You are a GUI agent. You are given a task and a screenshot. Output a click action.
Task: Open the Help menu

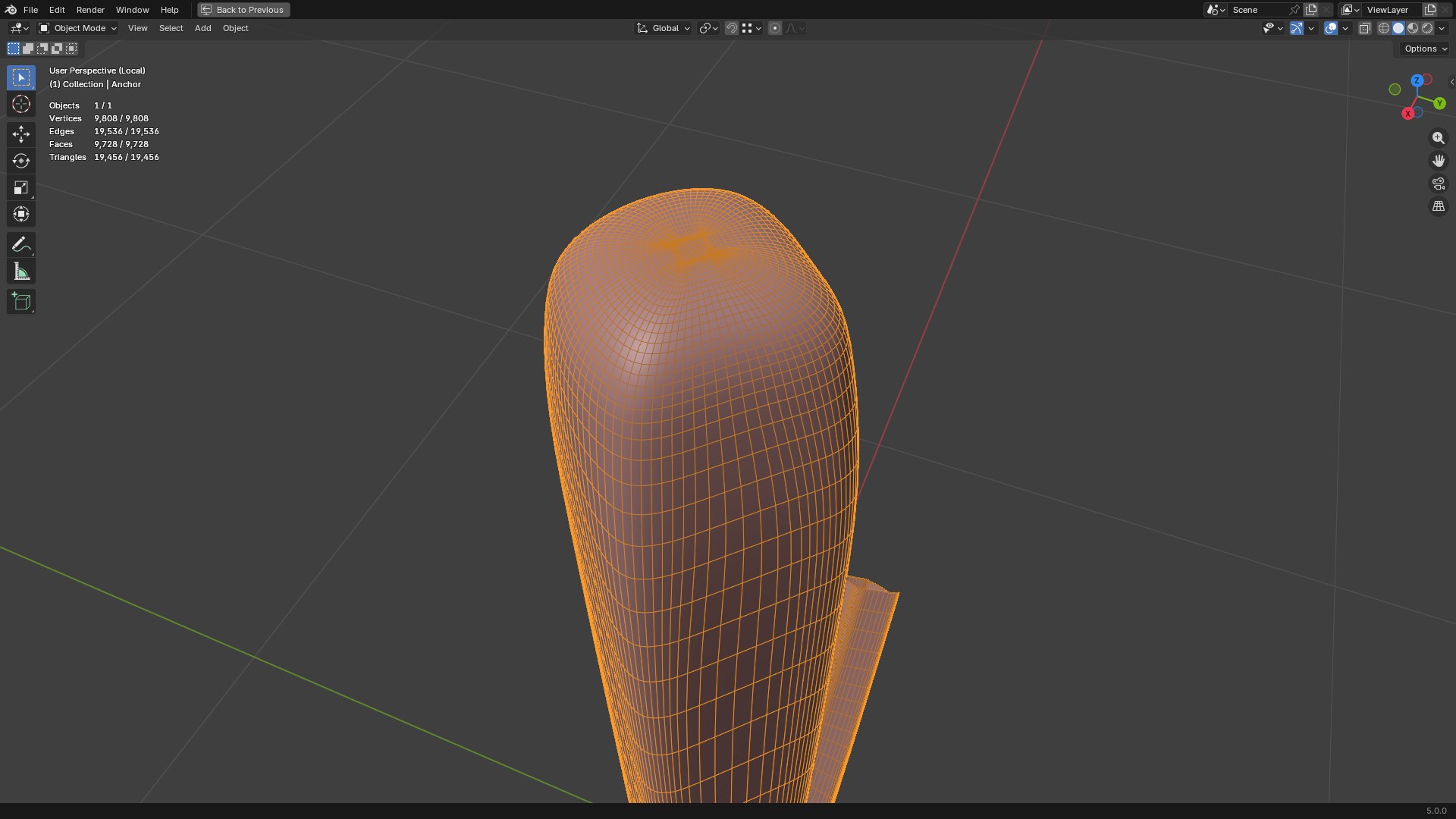coord(169,10)
